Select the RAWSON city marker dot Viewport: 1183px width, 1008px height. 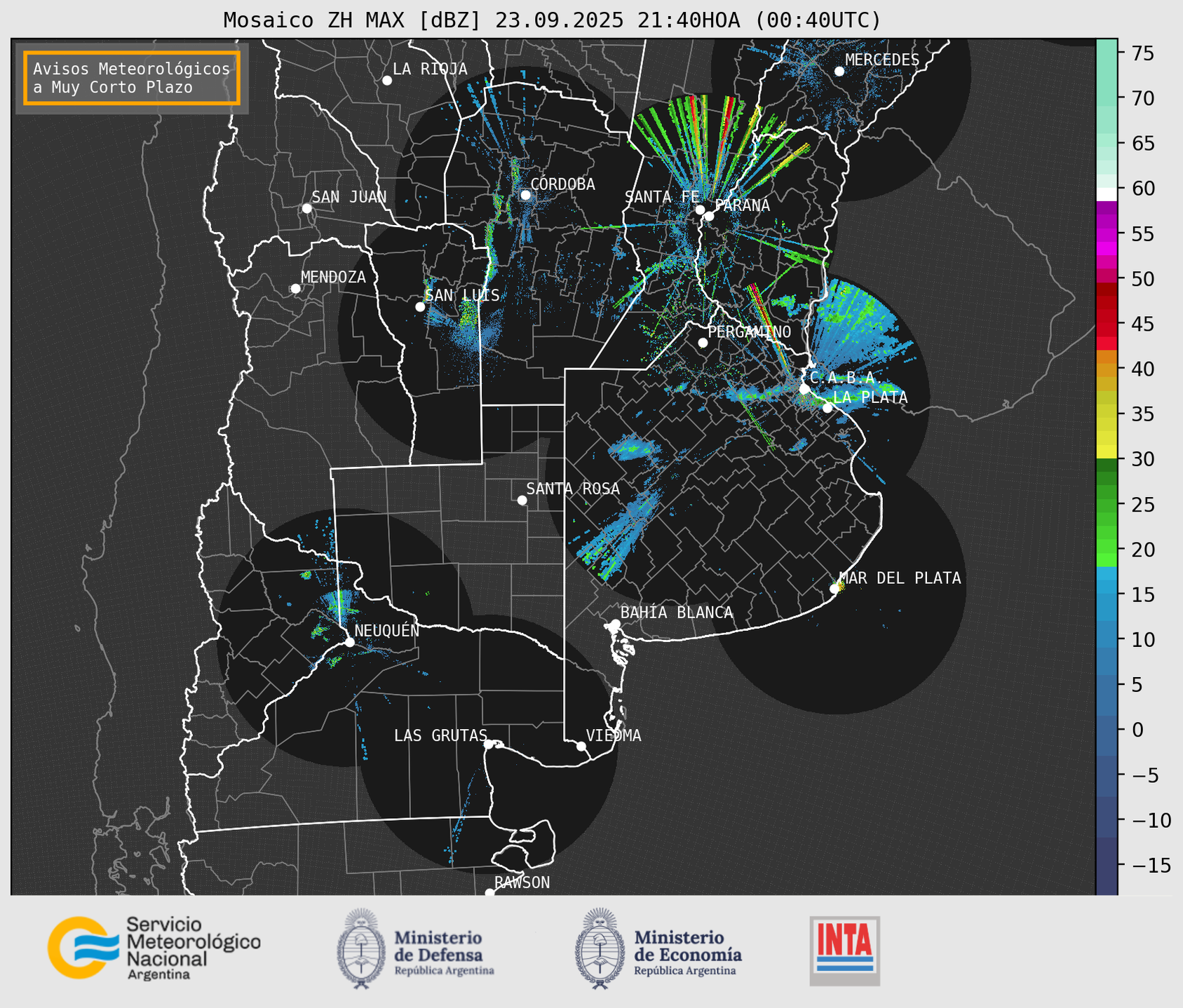pyautogui.click(x=489, y=893)
